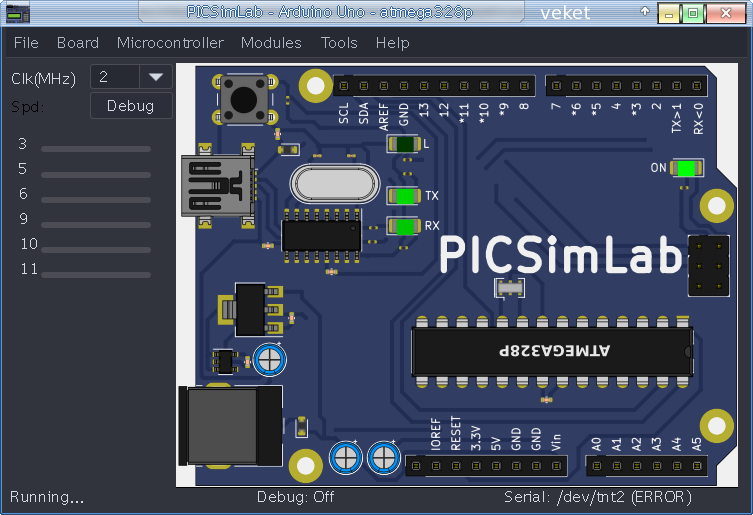Click the pin 5 PWM bar
753x515 pixels.
tap(96, 175)
